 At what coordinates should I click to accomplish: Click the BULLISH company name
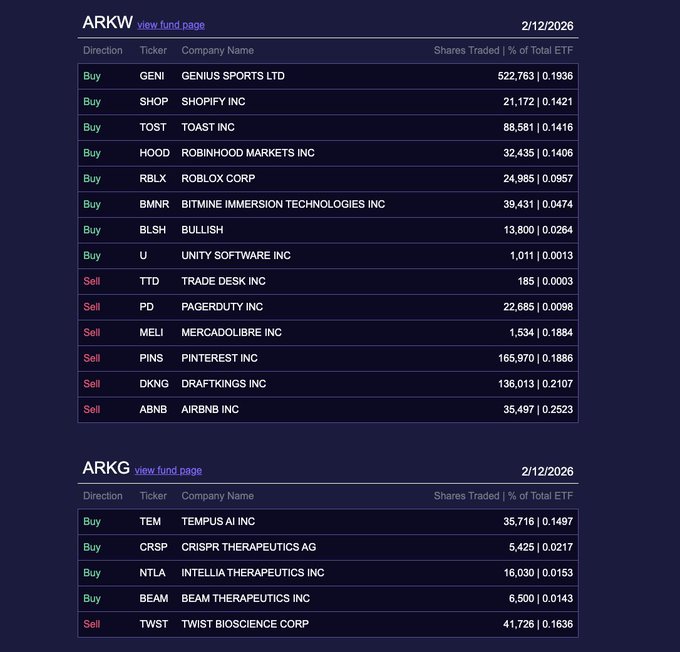(202, 230)
